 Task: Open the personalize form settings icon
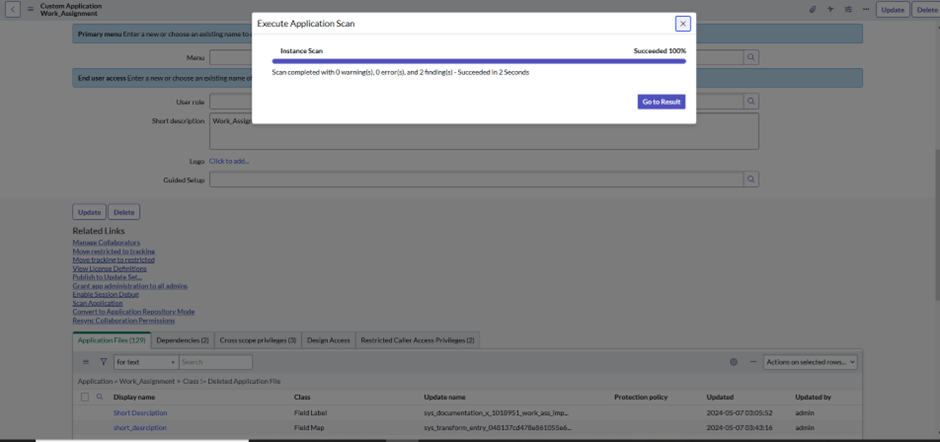click(848, 10)
